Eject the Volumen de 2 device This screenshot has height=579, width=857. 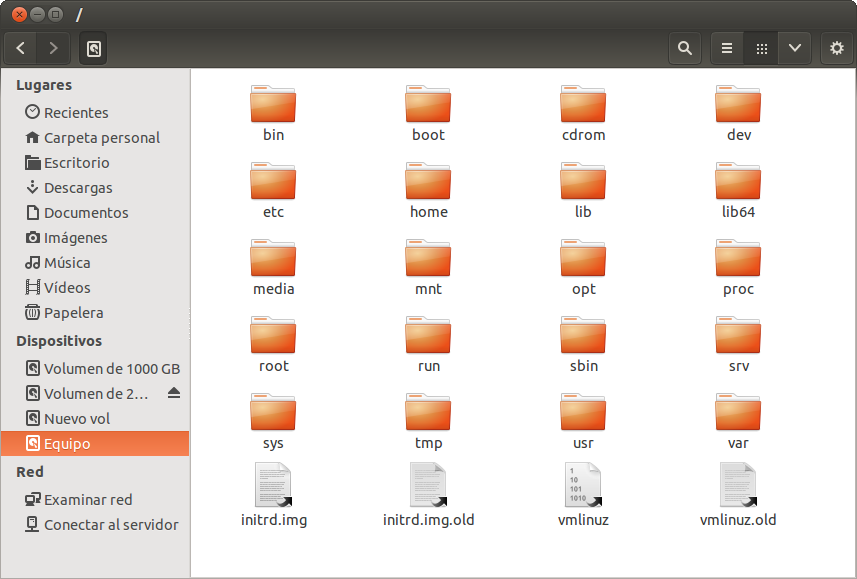point(173,393)
